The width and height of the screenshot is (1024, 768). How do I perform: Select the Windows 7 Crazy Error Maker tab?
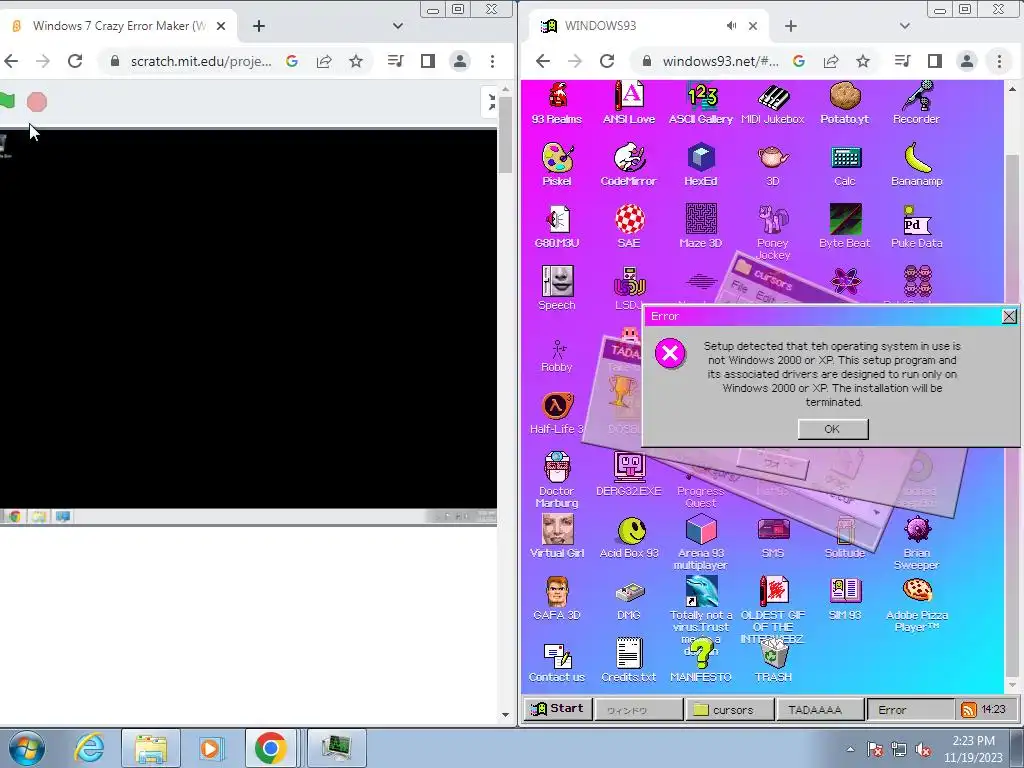pos(118,26)
